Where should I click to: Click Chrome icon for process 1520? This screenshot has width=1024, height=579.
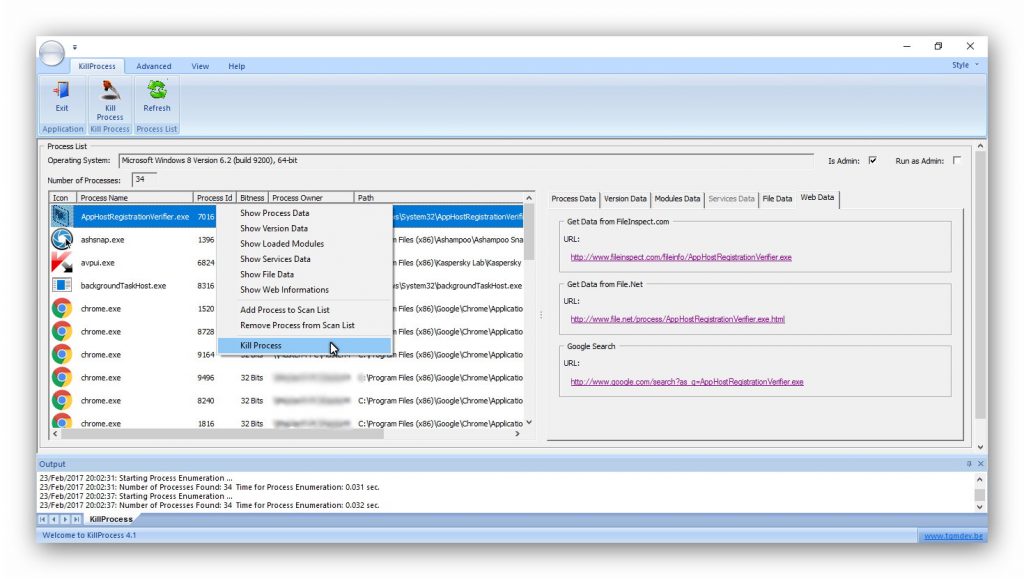pos(62,308)
